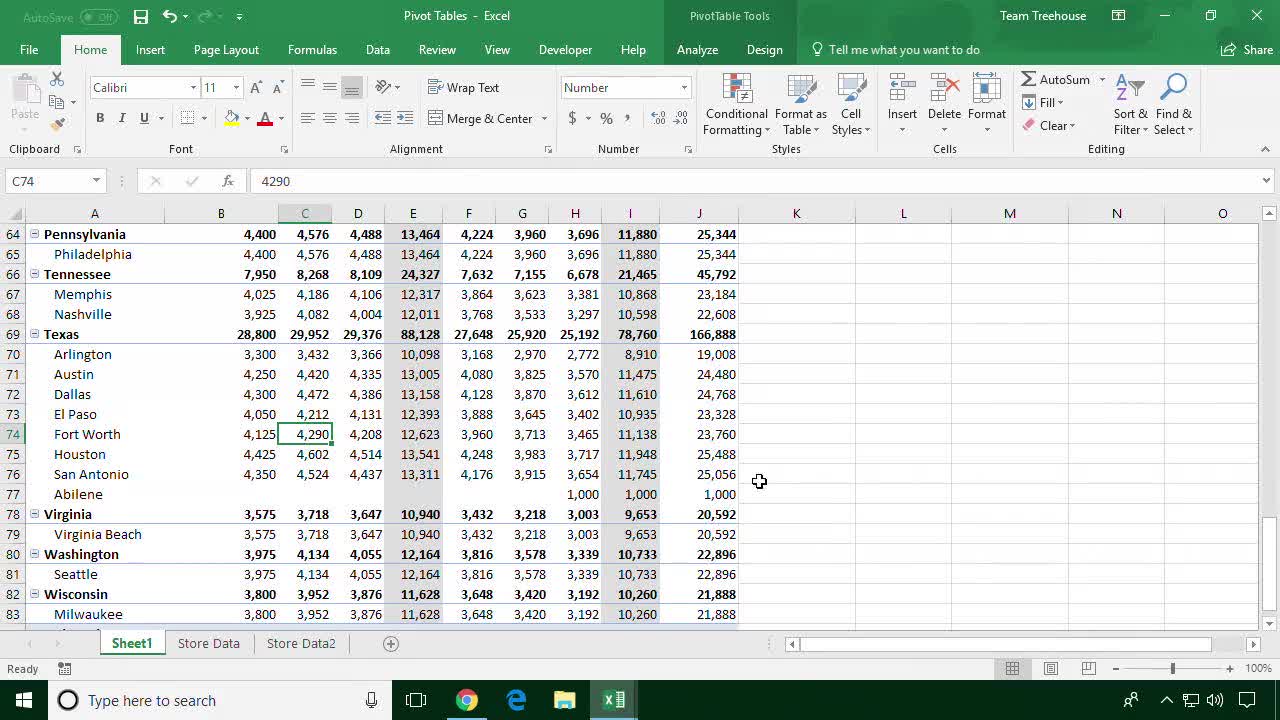
Task: Switch to Page Layout view icon
Action: (1051, 668)
